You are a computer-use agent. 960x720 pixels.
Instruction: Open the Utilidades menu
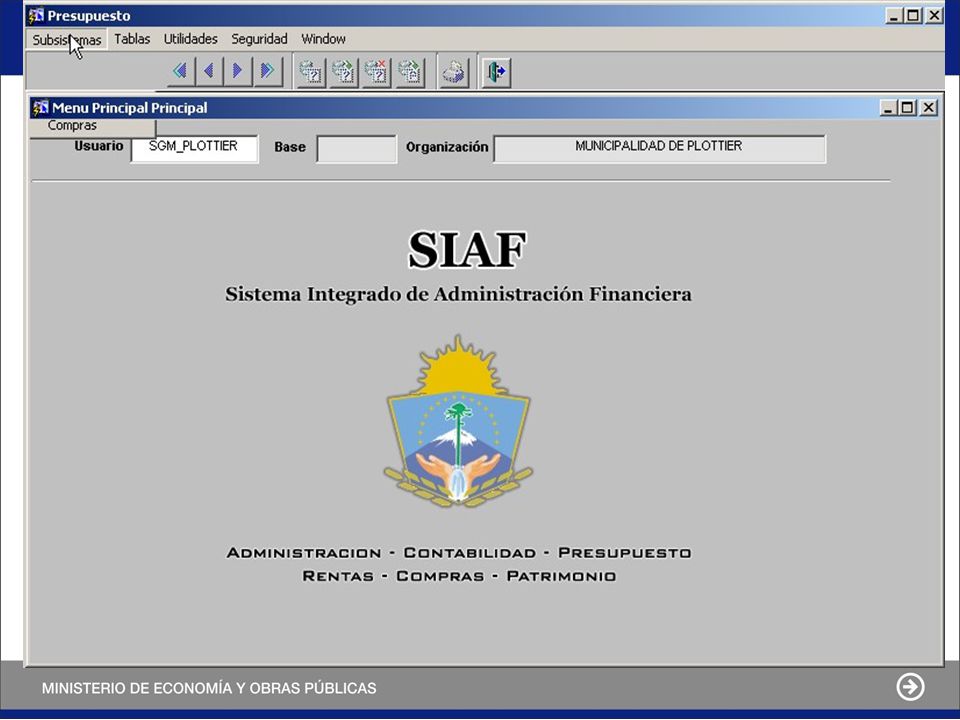(x=190, y=39)
